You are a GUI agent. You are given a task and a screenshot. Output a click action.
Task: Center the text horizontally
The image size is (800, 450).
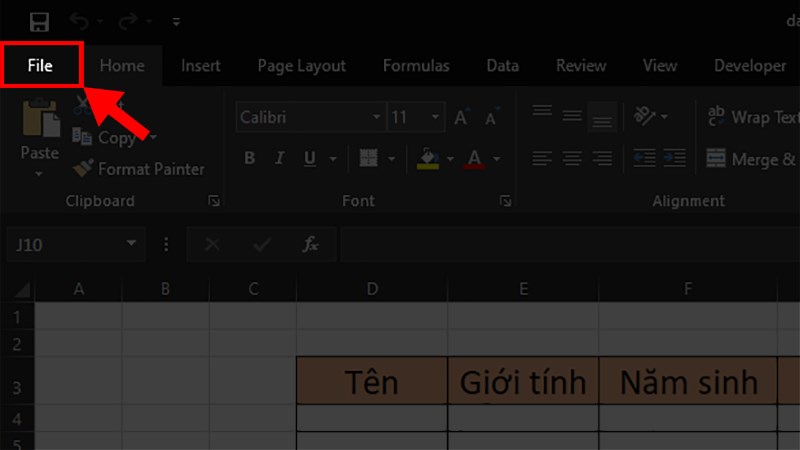click(x=572, y=158)
